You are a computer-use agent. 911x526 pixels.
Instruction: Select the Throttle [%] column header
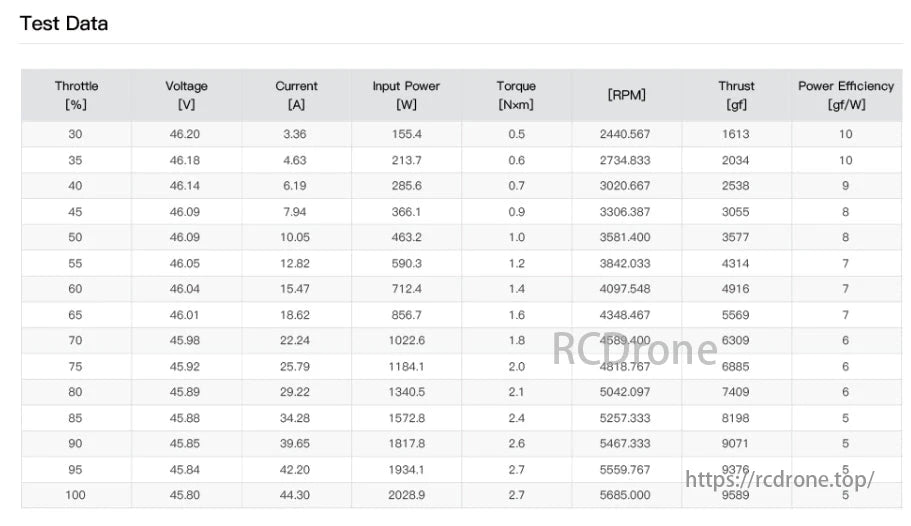(x=76, y=95)
